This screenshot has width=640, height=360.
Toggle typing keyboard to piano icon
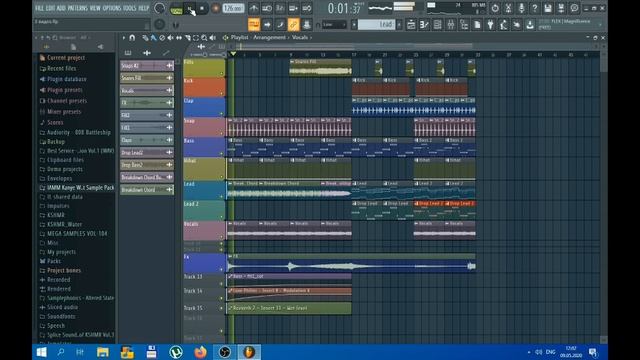coord(254,25)
